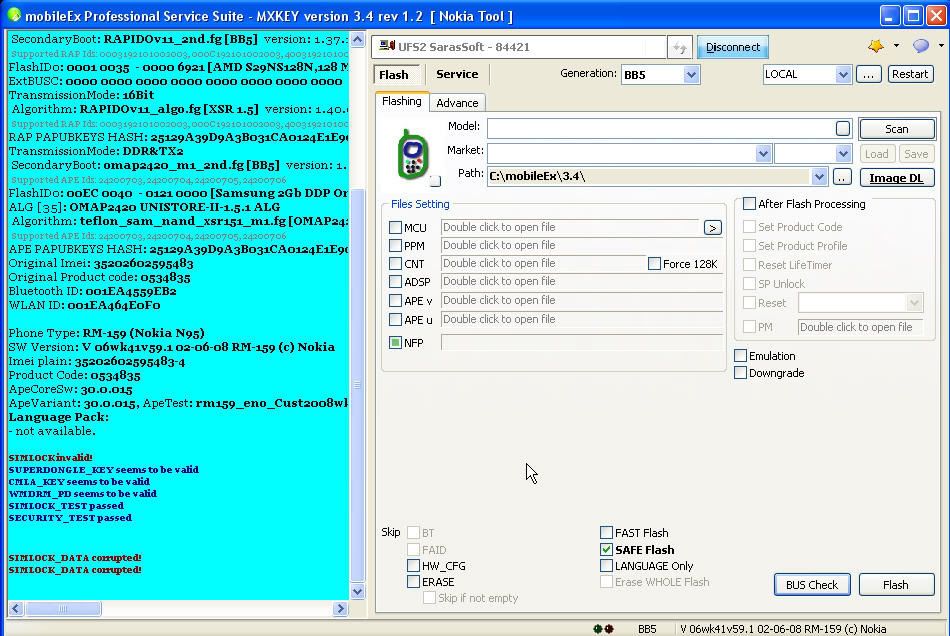Enable the PPM file checkbox
This screenshot has height=636, width=950.
[395, 246]
